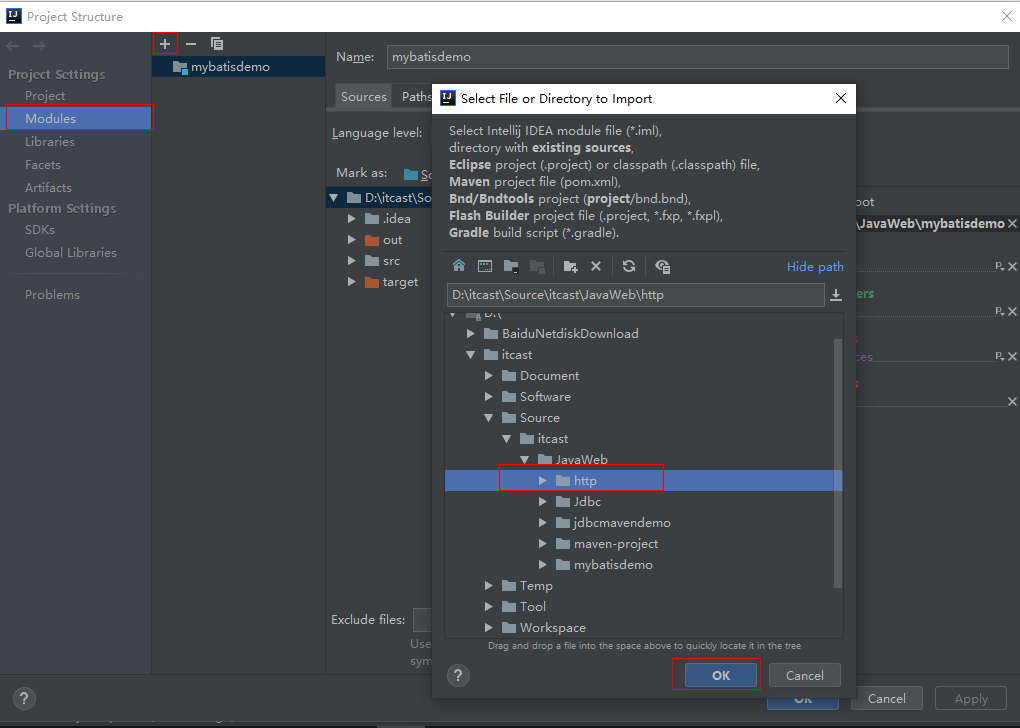Expand the Document folder node
Viewport: 1020px width, 728px height.
[489, 375]
